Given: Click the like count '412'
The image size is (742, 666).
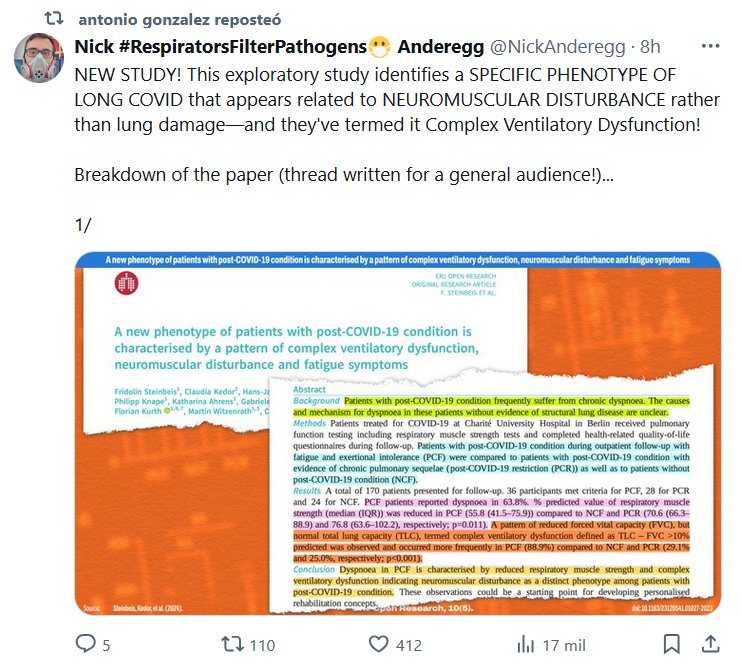Looking at the screenshot, I should (409, 645).
